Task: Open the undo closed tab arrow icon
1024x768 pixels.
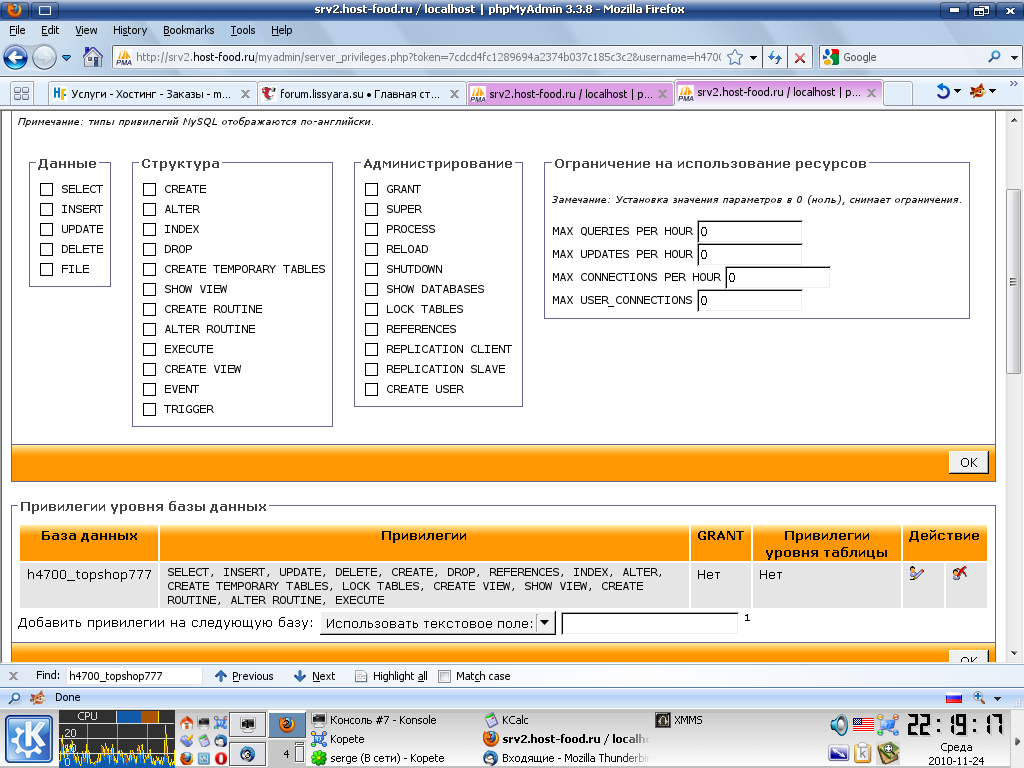Action: click(x=943, y=91)
